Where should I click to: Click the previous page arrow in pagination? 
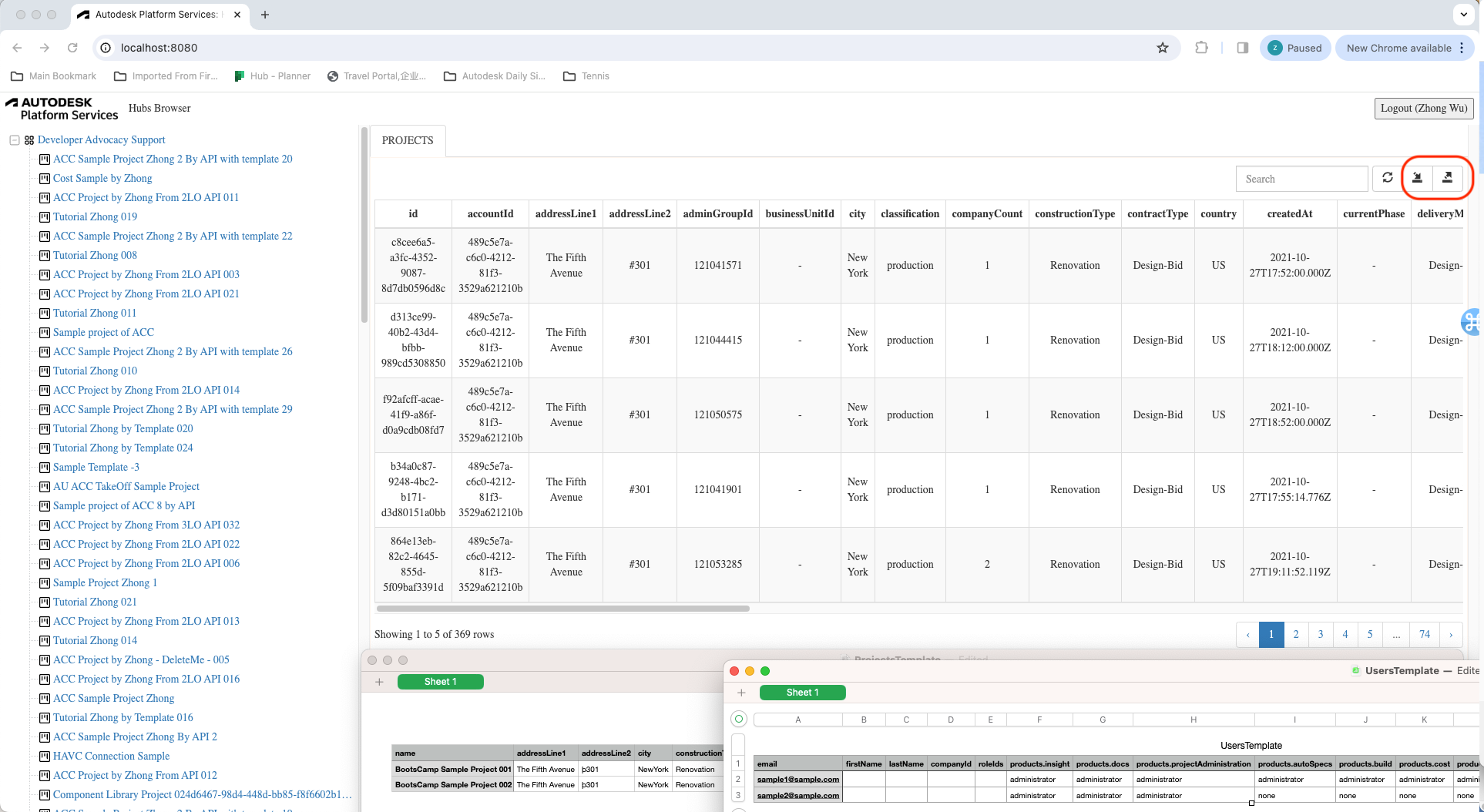[1247, 635]
